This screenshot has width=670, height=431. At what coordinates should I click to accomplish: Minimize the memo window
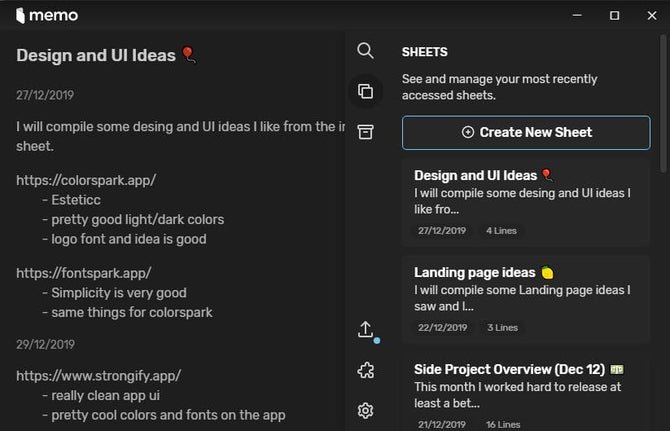(577, 15)
